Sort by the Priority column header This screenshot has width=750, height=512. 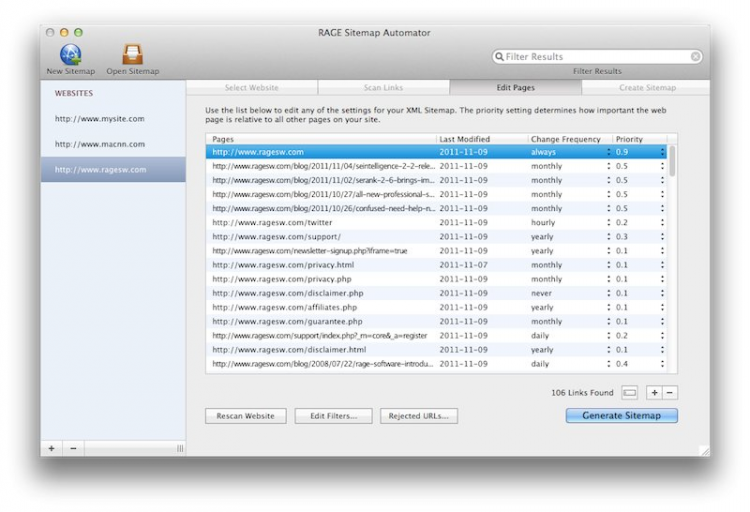640,139
